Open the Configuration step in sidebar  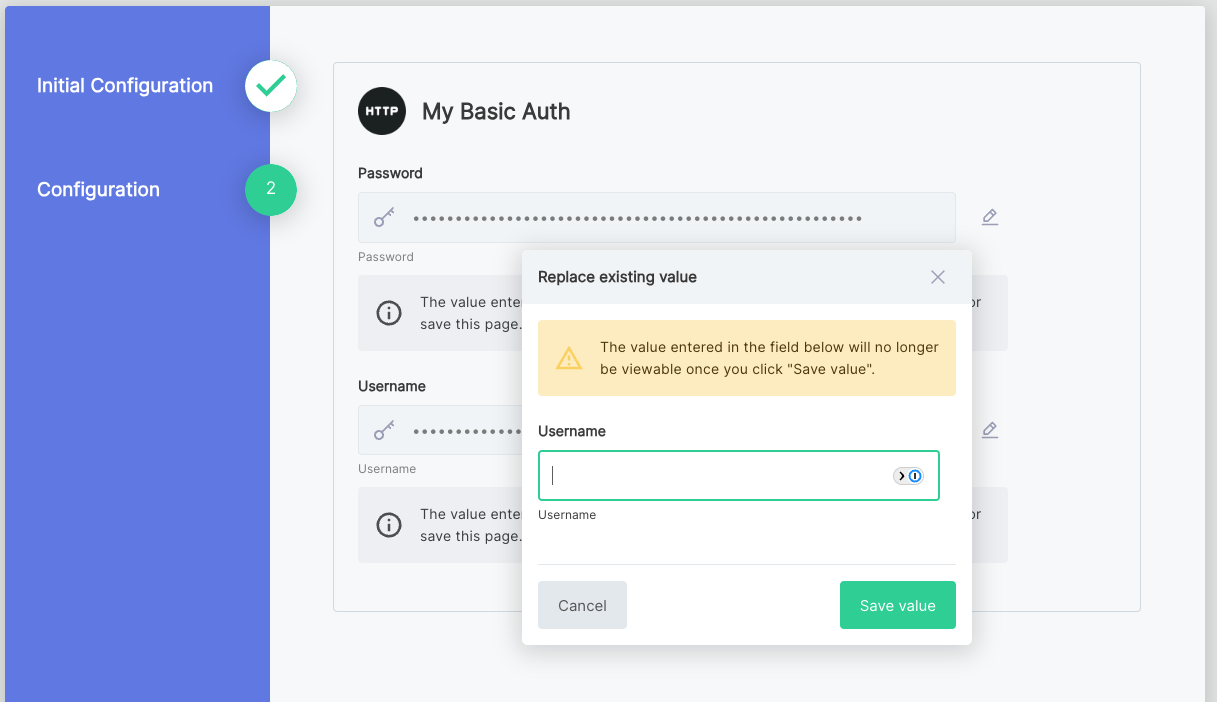98,190
